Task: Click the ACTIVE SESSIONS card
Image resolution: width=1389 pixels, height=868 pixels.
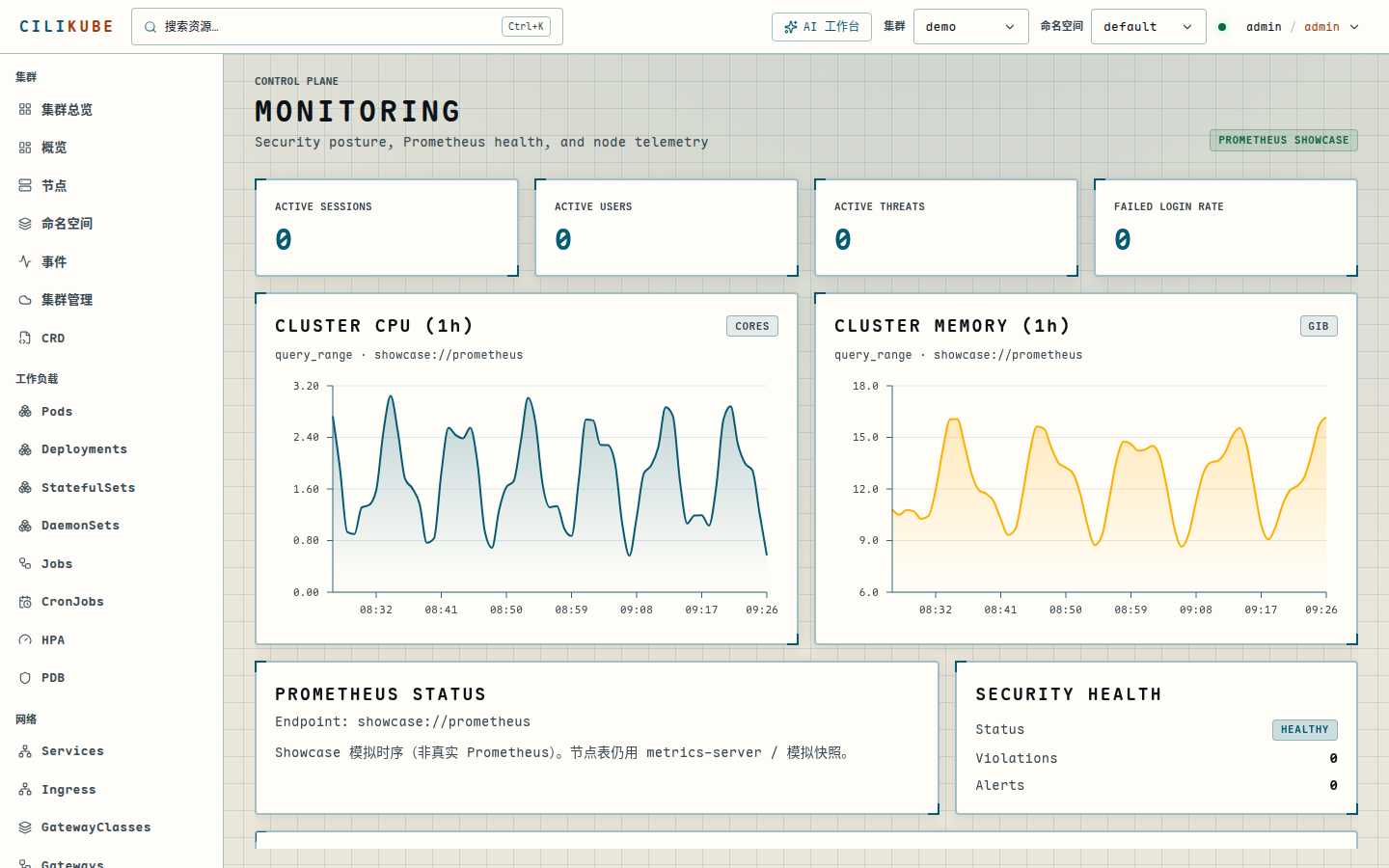Action: 387,228
